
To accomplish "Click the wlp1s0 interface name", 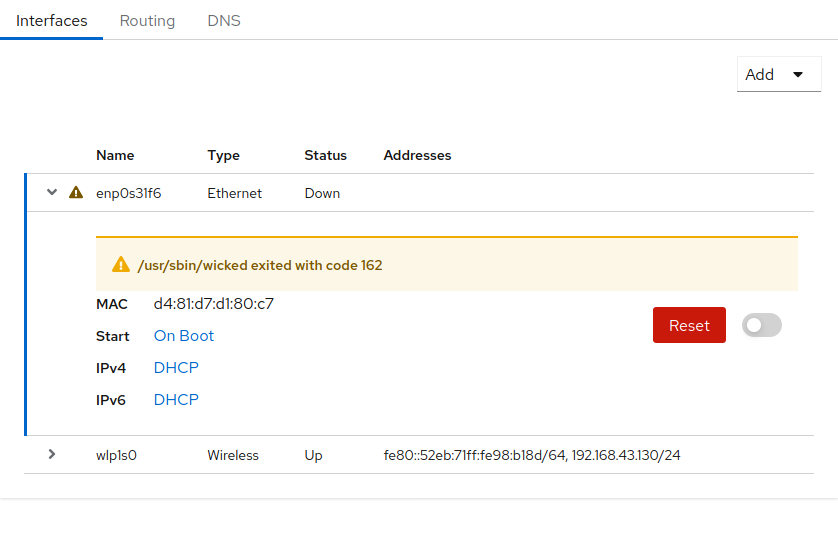I will tap(116, 455).
